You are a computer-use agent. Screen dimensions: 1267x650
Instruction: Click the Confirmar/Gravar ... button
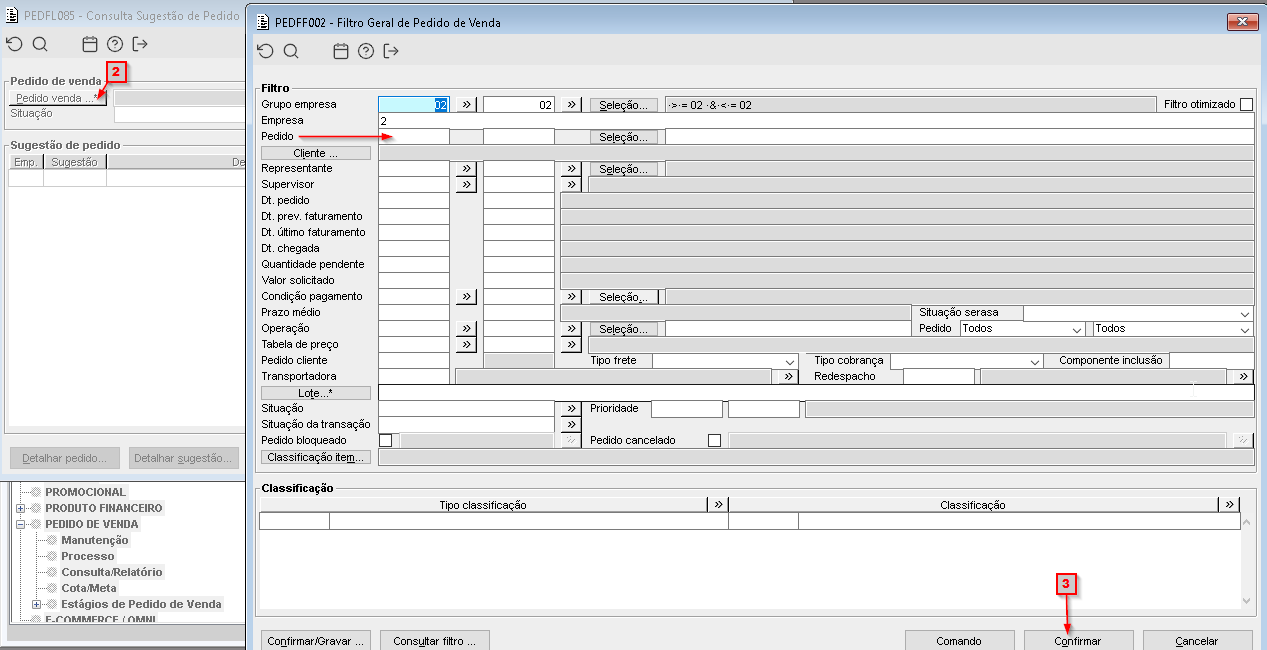(x=317, y=640)
